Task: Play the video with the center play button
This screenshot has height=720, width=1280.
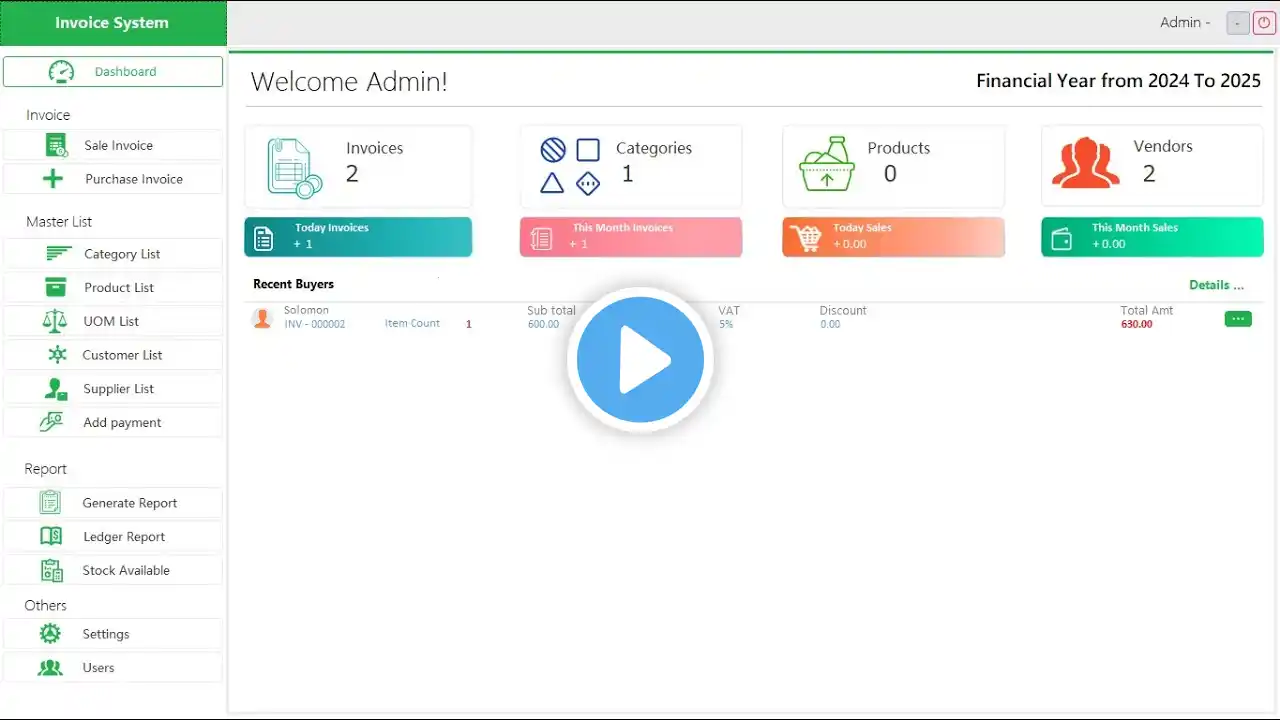Action: [640, 359]
